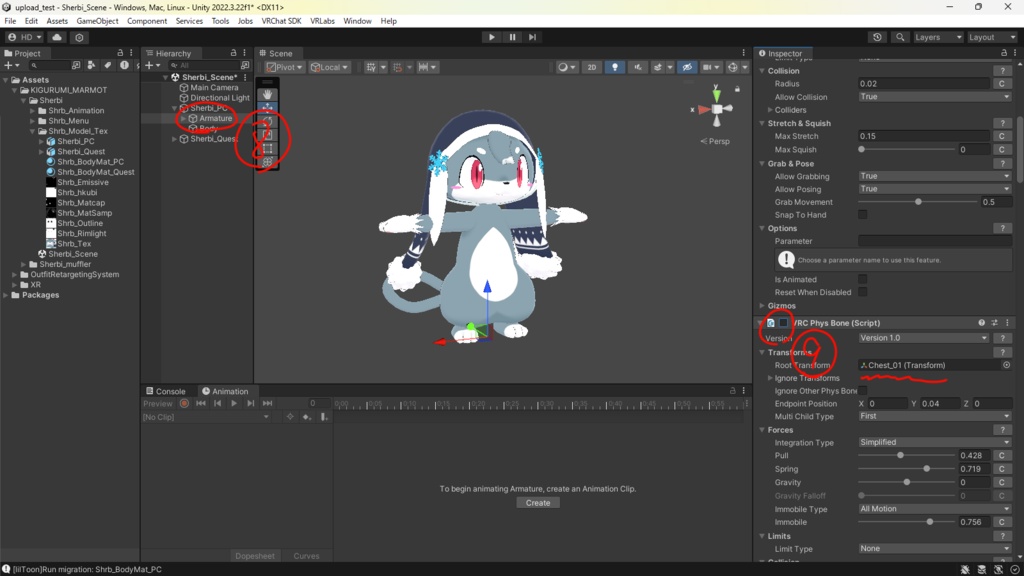
Task: Open the VRLabs menu
Action: 322,21
